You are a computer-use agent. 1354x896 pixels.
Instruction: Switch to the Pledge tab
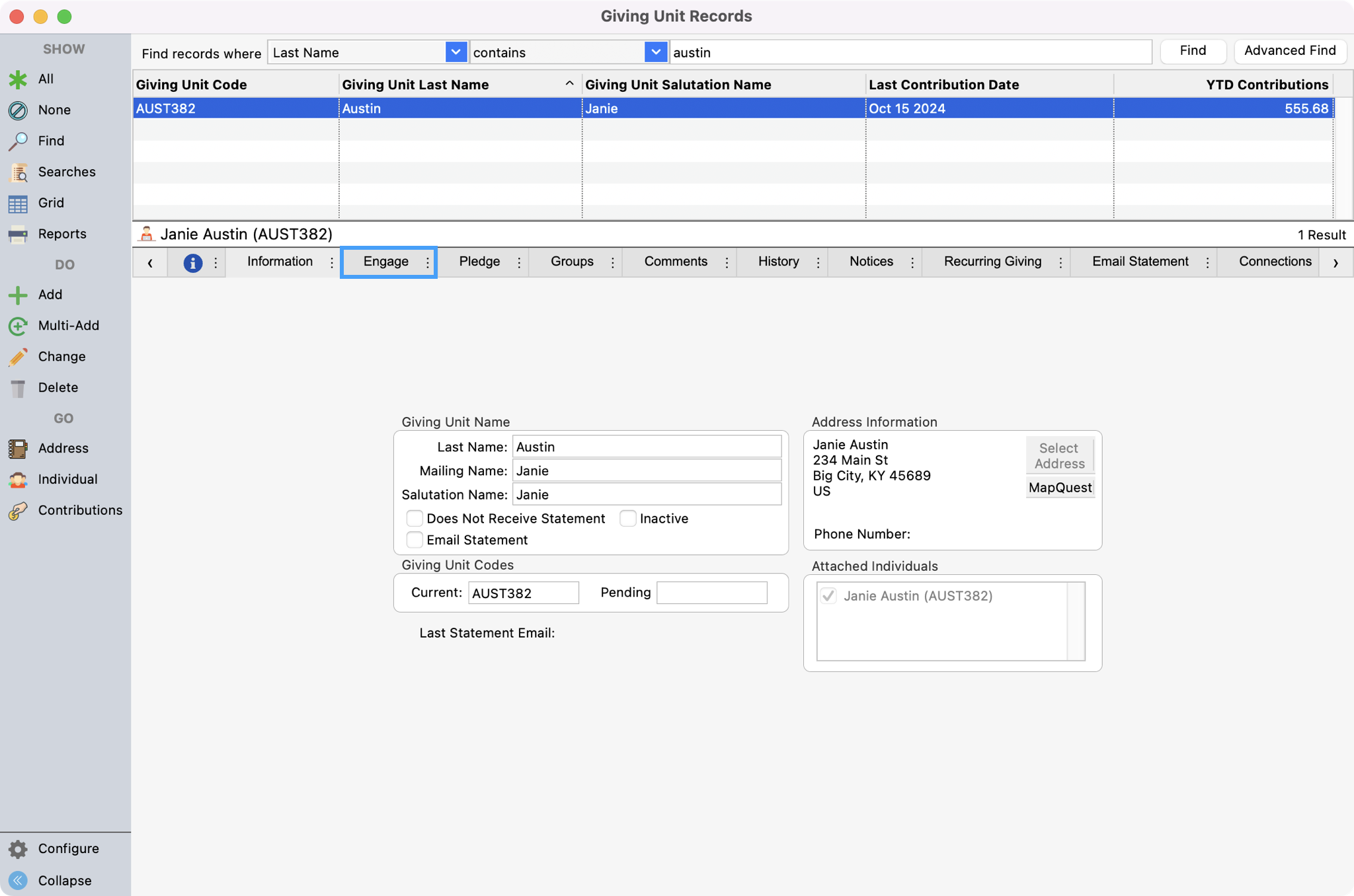[x=479, y=262]
